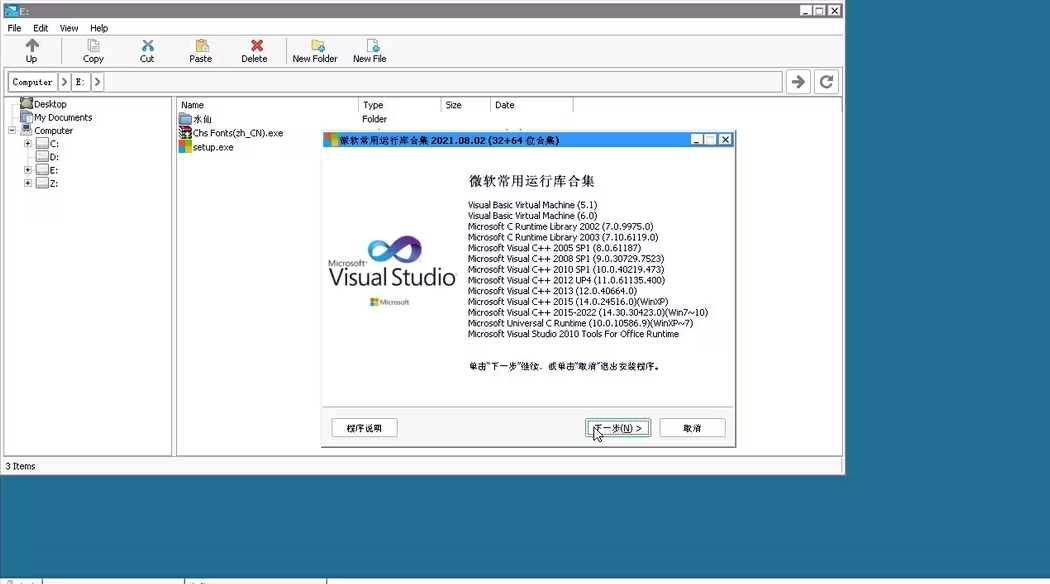Viewport: 1050px width, 584px height.
Task: Open the View menu
Action: pyautogui.click(x=69, y=28)
